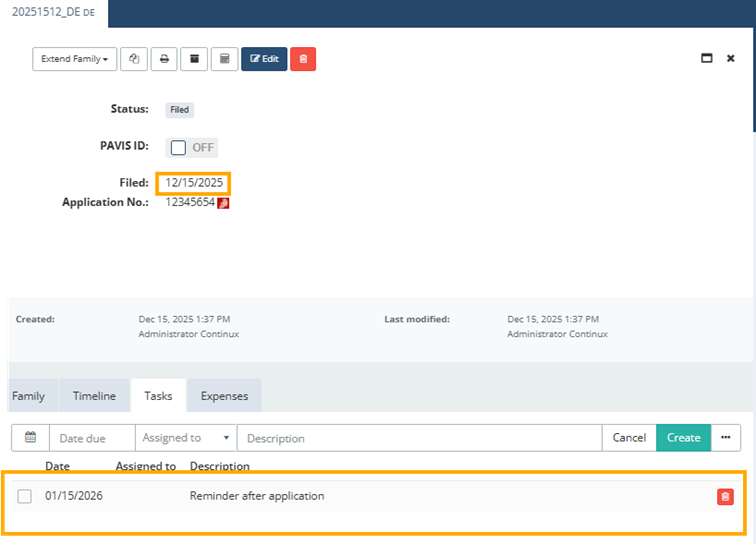Image resolution: width=756 pixels, height=544 pixels.
Task: Cancel the new task entry
Action: pos(629,438)
